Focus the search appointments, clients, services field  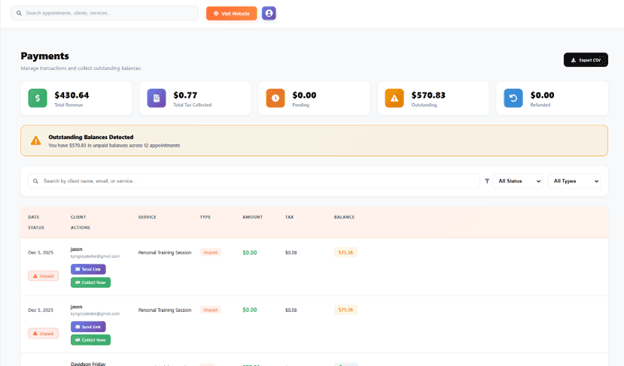pyautogui.click(x=105, y=13)
